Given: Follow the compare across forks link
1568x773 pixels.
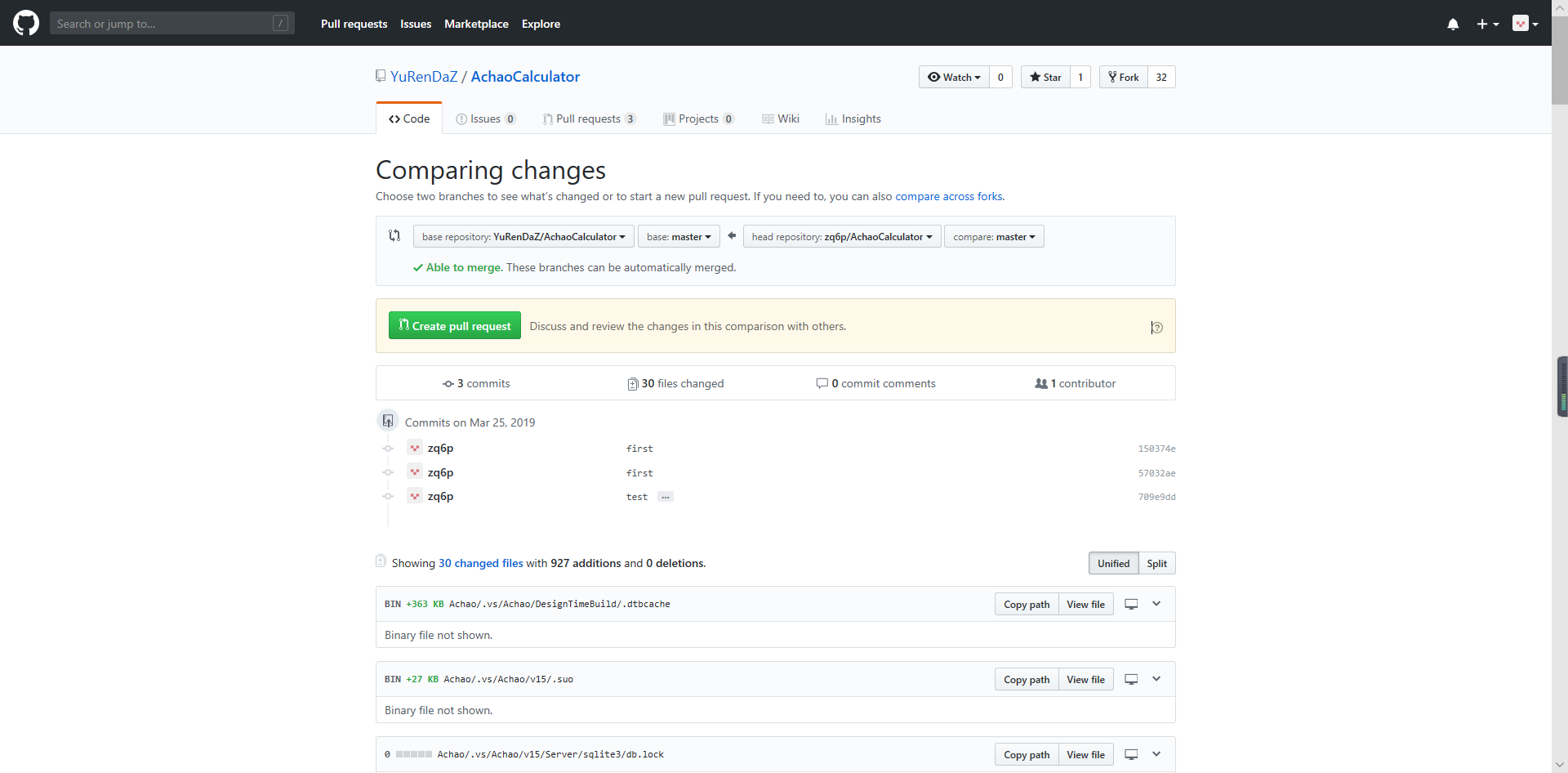Looking at the screenshot, I should (949, 196).
